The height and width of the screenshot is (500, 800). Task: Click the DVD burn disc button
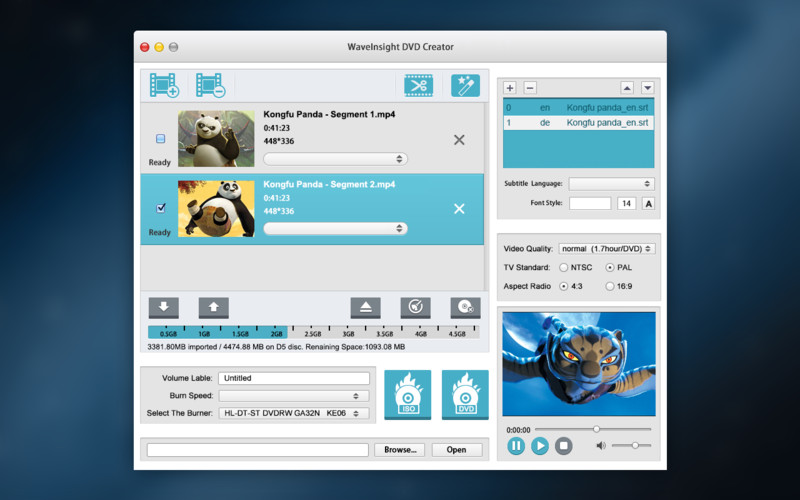click(465, 395)
